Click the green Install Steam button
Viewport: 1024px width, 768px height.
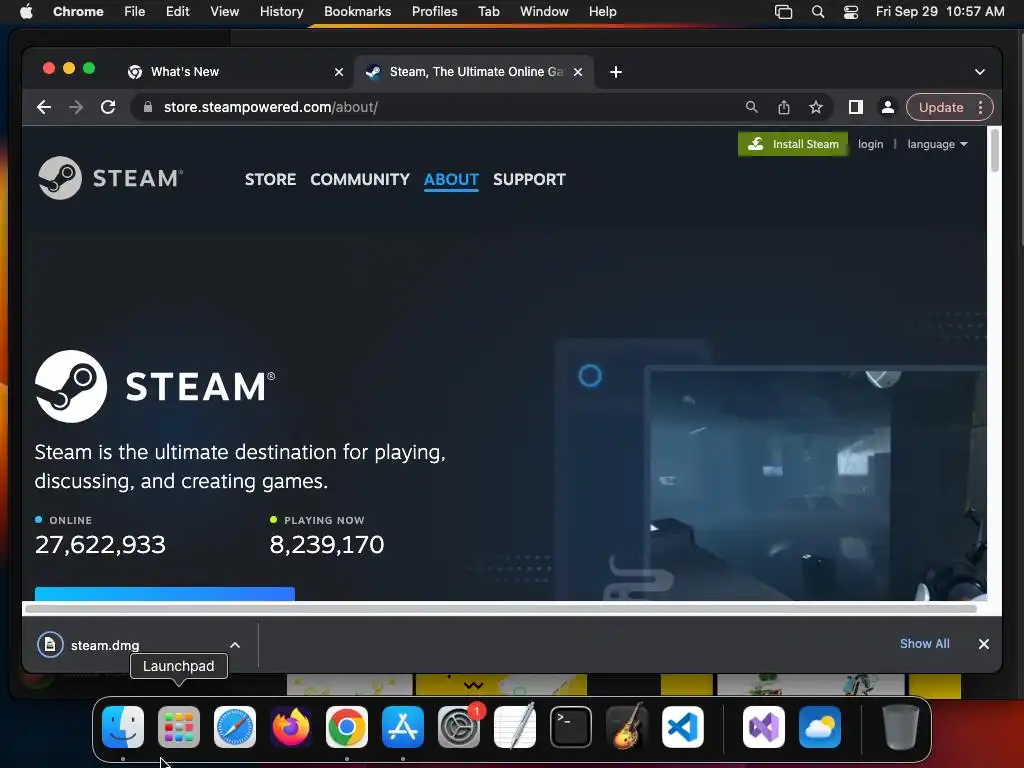pos(793,144)
